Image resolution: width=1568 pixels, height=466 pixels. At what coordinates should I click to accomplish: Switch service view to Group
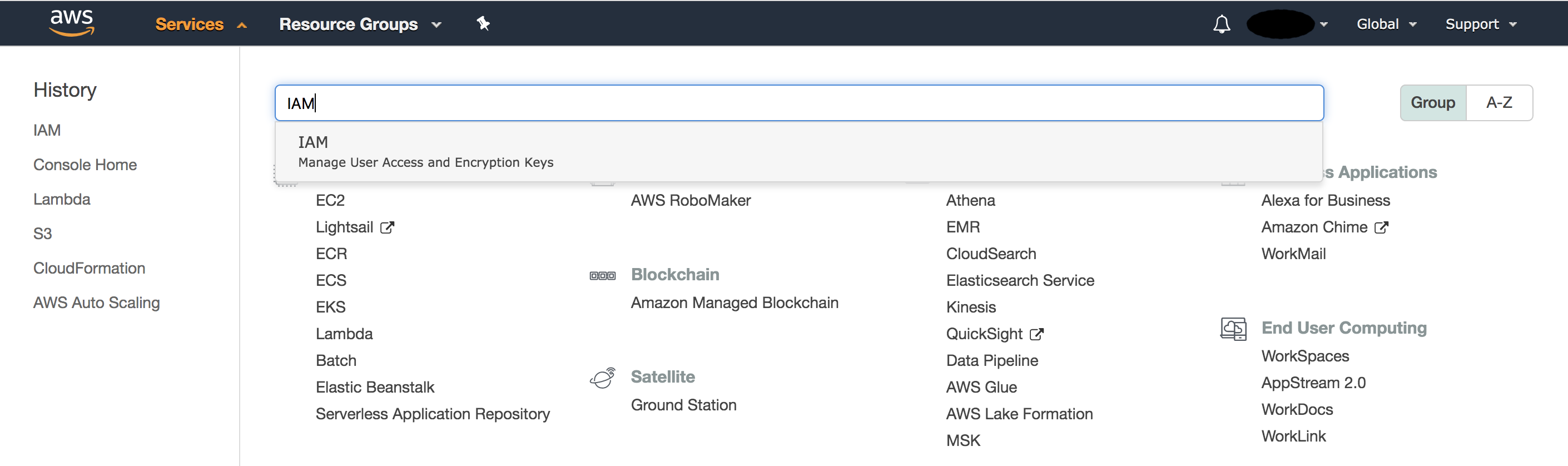click(x=1432, y=103)
